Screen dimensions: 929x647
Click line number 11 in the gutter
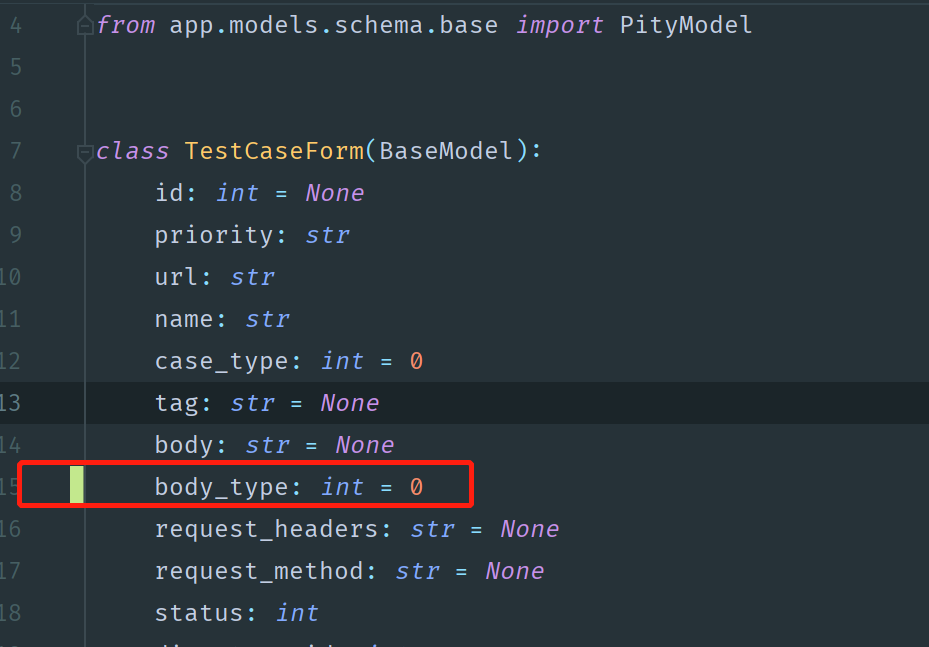11,319
